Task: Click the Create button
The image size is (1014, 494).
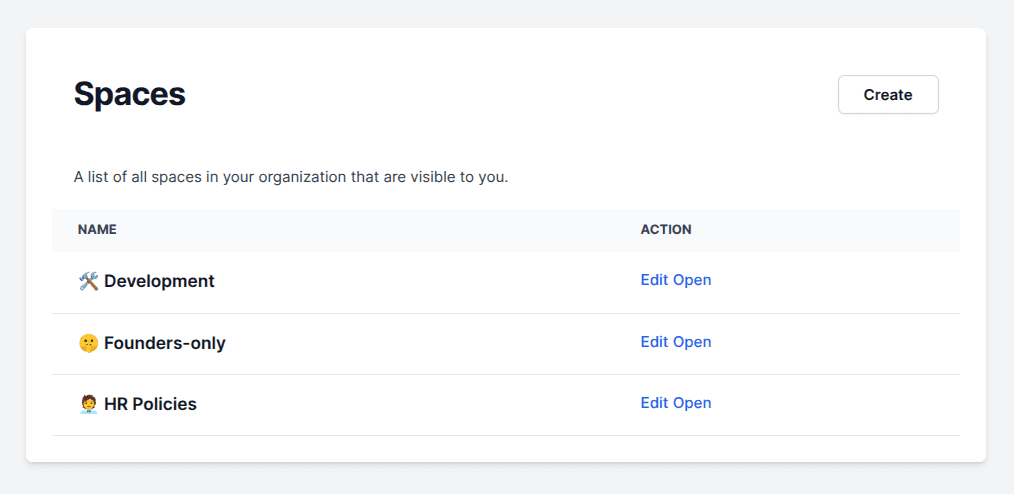Action: (888, 95)
